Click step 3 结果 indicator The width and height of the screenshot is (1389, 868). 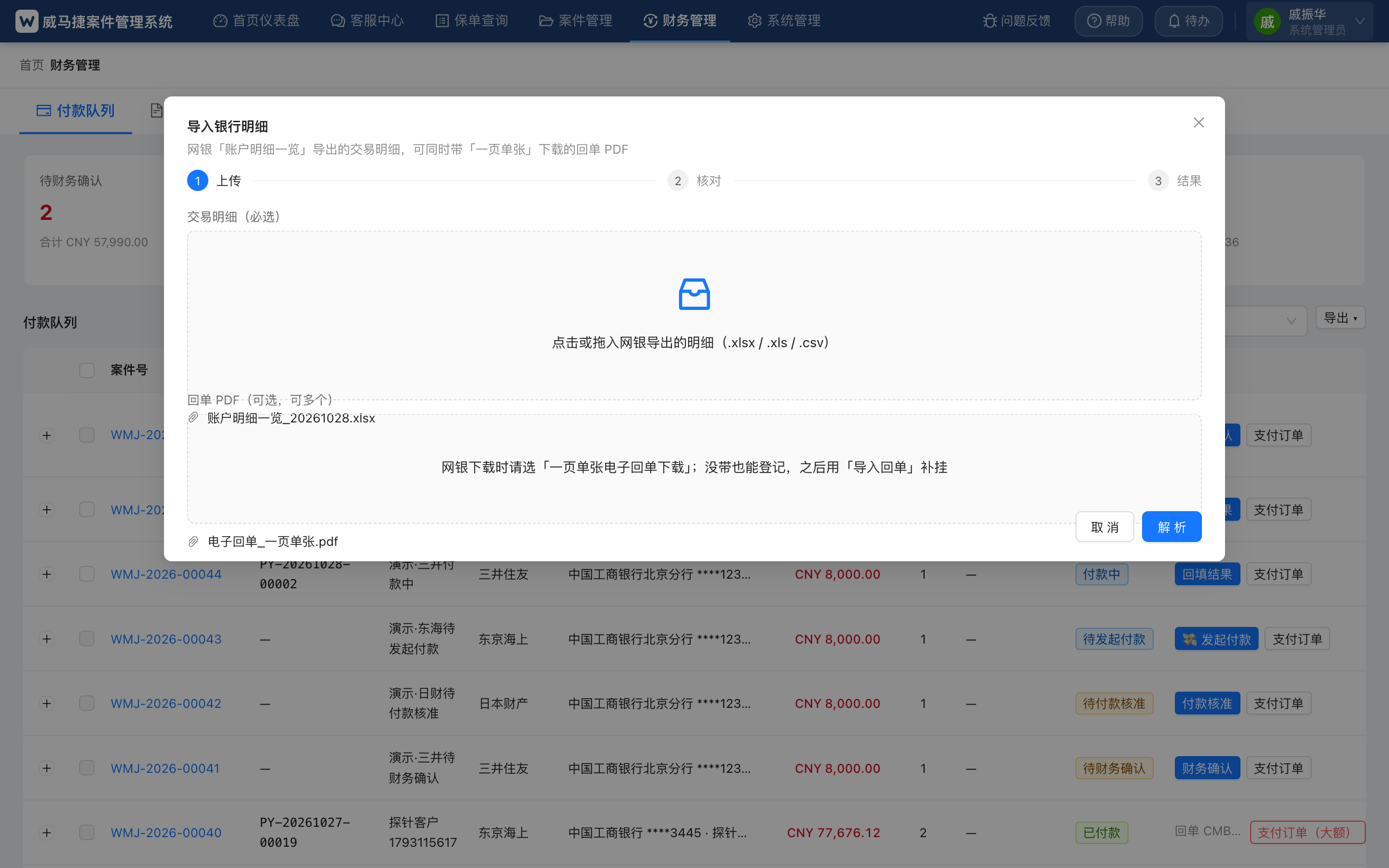click(x=1175, y=181)
